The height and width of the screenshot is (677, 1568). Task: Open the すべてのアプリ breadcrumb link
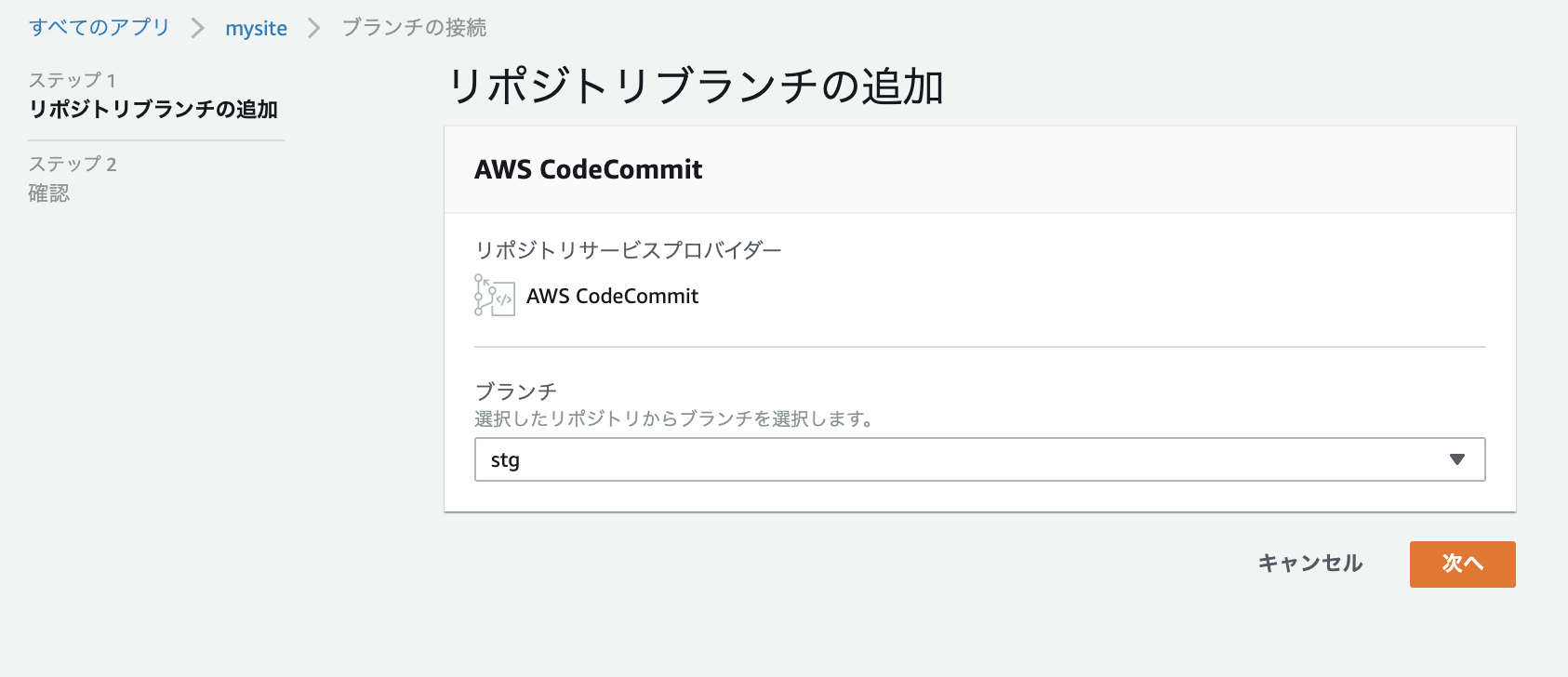(x=99, y=28)
